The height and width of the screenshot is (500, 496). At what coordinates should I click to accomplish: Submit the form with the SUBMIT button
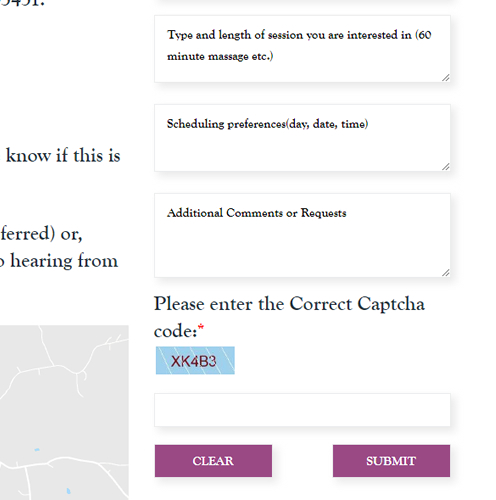click(x=391, y=461)
